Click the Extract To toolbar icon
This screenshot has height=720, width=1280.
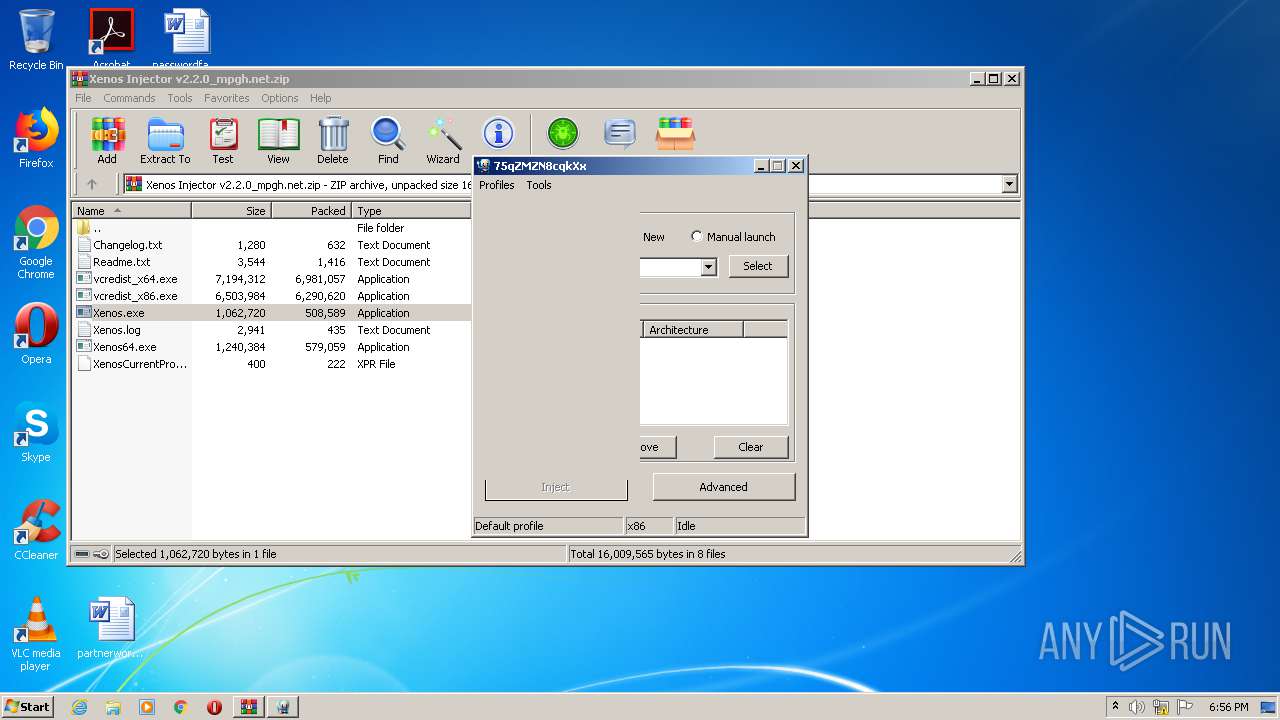click(165, 140)
